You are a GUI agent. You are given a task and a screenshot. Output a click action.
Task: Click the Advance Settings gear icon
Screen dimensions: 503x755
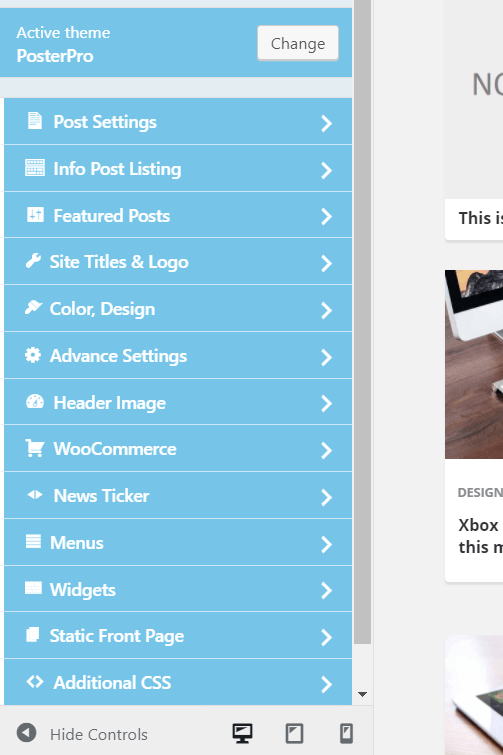coord(33,355)
